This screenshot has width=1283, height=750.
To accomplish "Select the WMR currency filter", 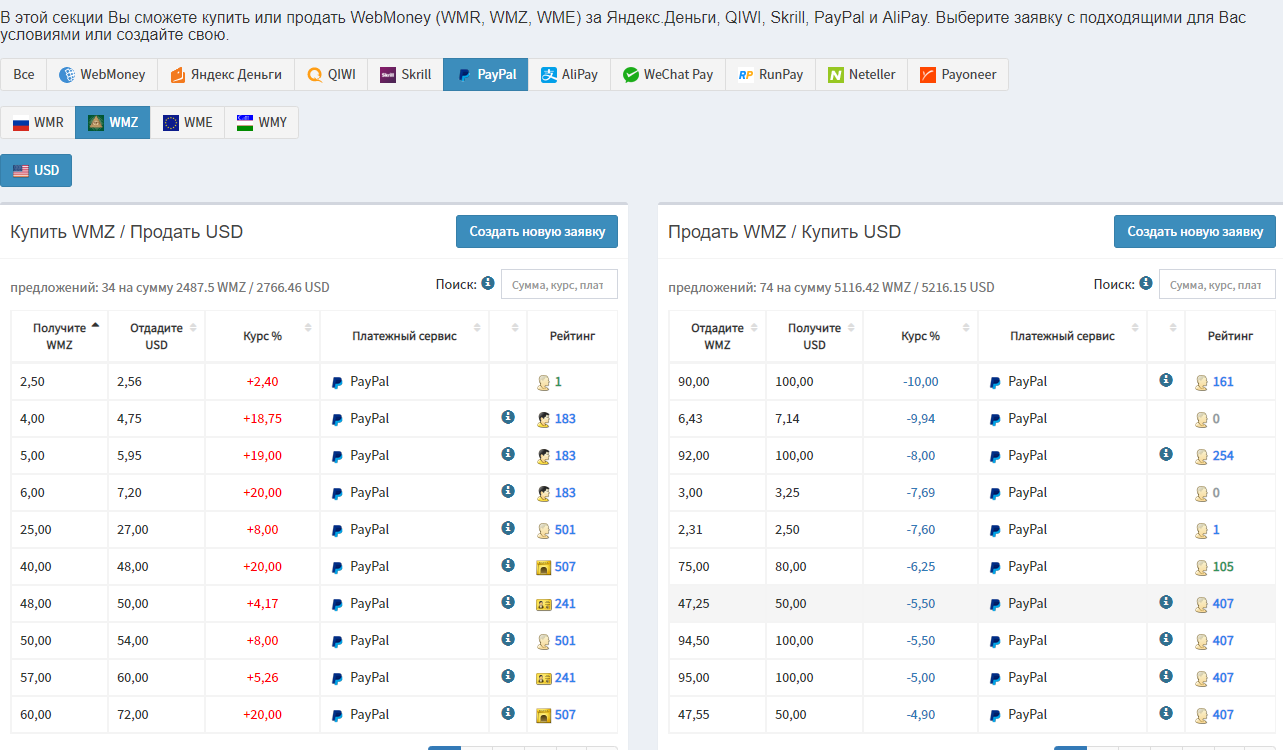I will click(x=38, y=123).
